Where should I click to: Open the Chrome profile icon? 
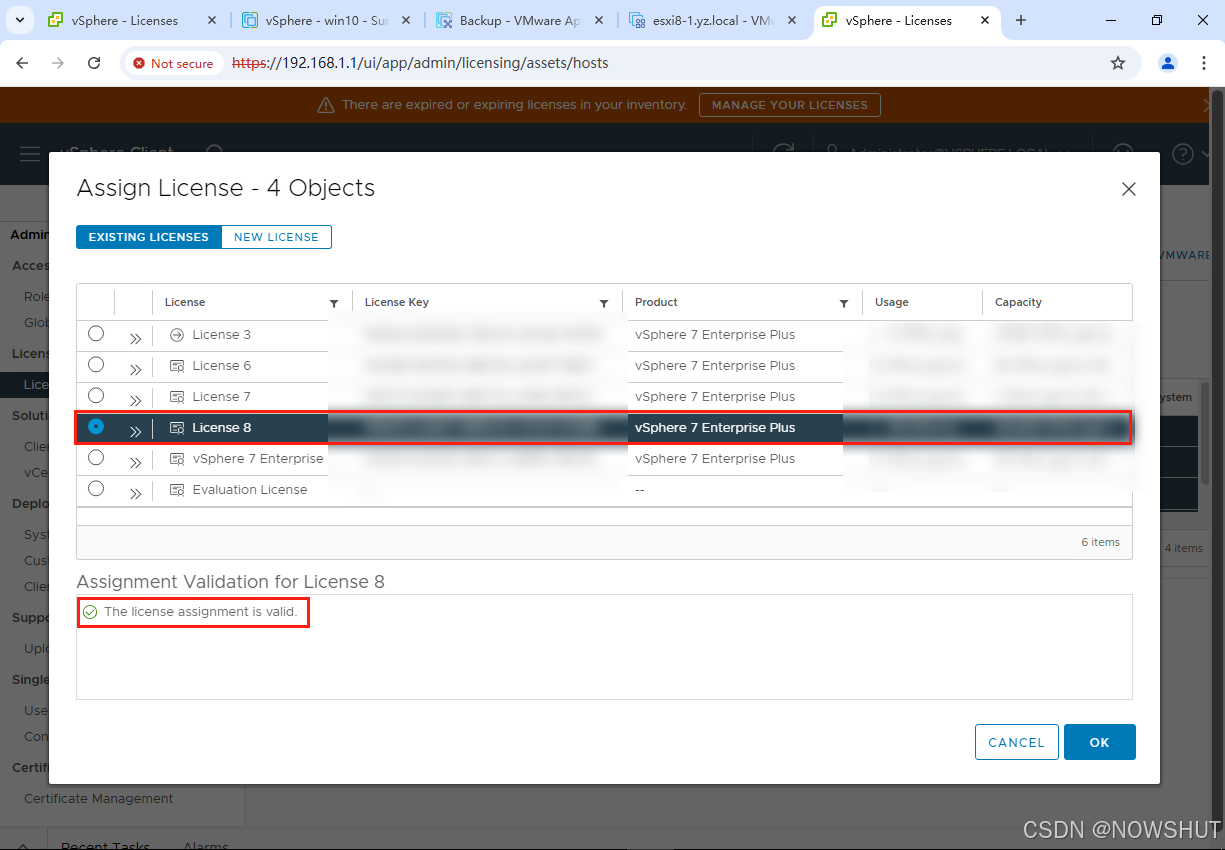1168,63
